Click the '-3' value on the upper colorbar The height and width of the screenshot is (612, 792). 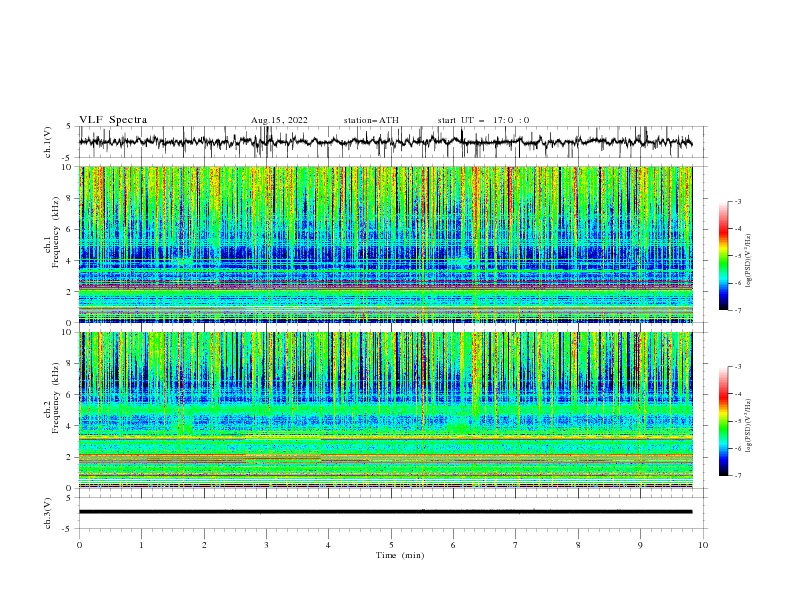coord(737,201)
